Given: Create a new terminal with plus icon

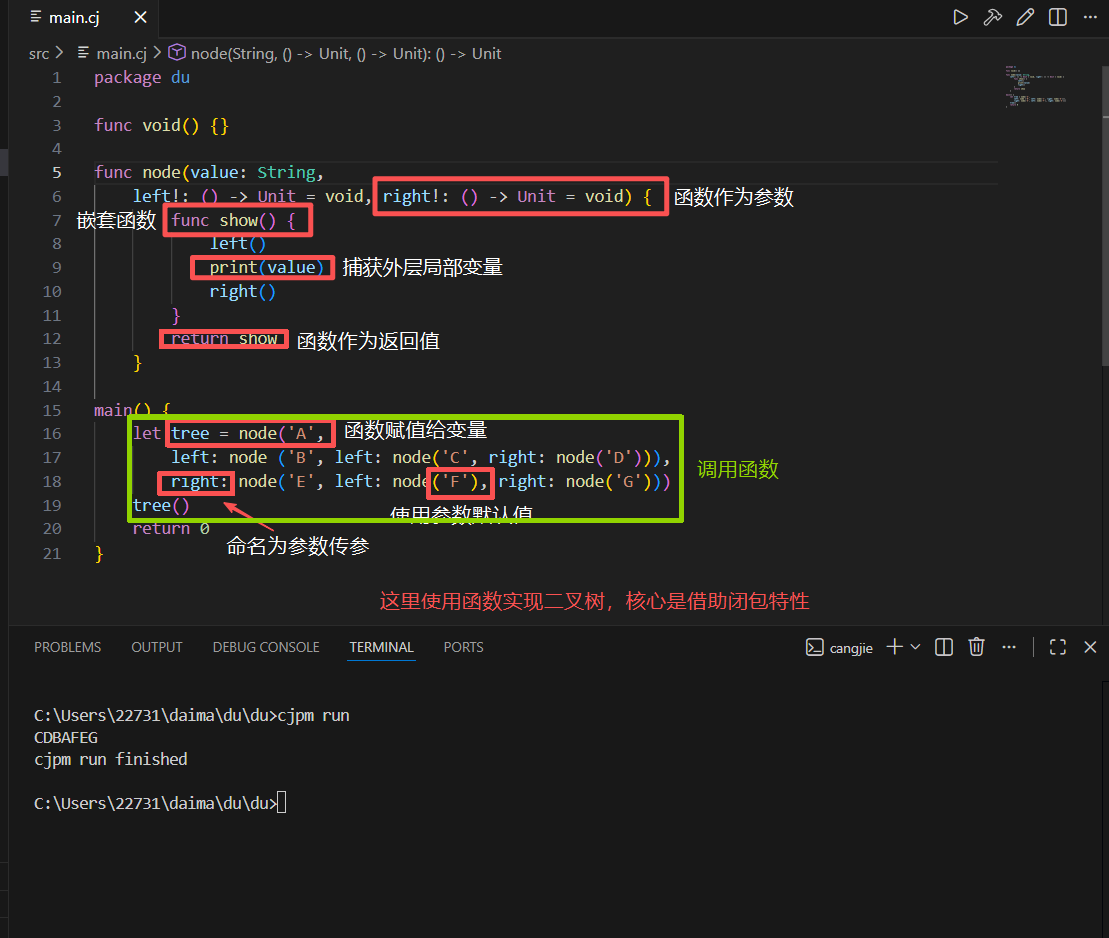Looking at the screenshot, I should [895, 647].
